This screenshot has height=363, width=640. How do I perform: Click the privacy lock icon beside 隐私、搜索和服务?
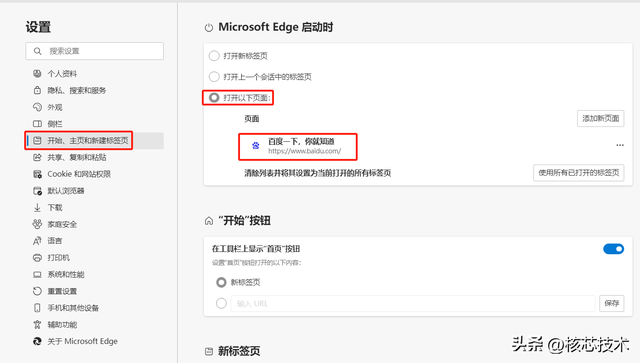(37, 90)
